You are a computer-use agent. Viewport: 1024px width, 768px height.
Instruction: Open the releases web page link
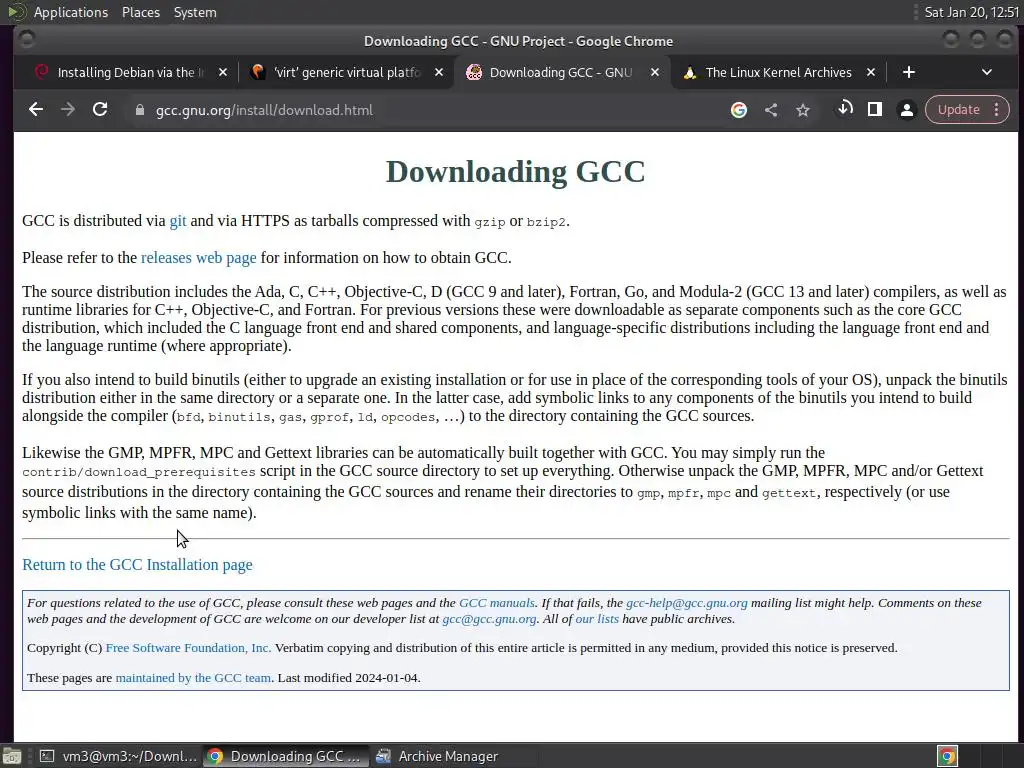click(x=199, y=257)
